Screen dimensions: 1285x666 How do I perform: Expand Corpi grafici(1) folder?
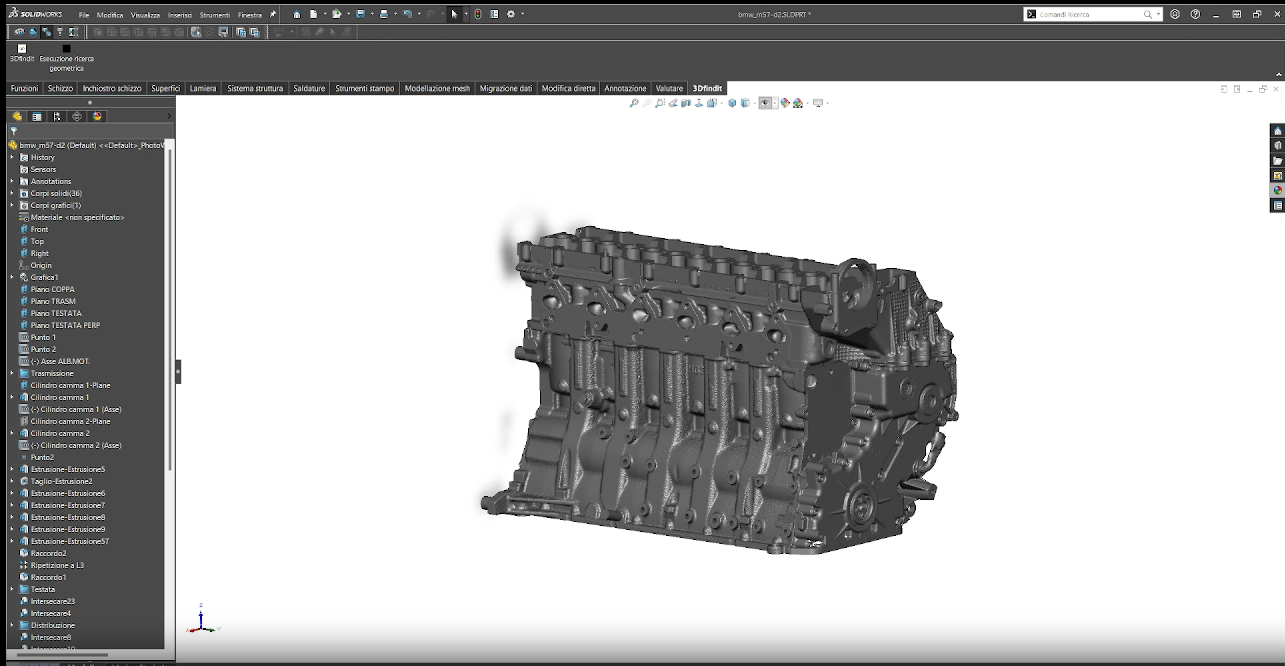click(13, 205)
